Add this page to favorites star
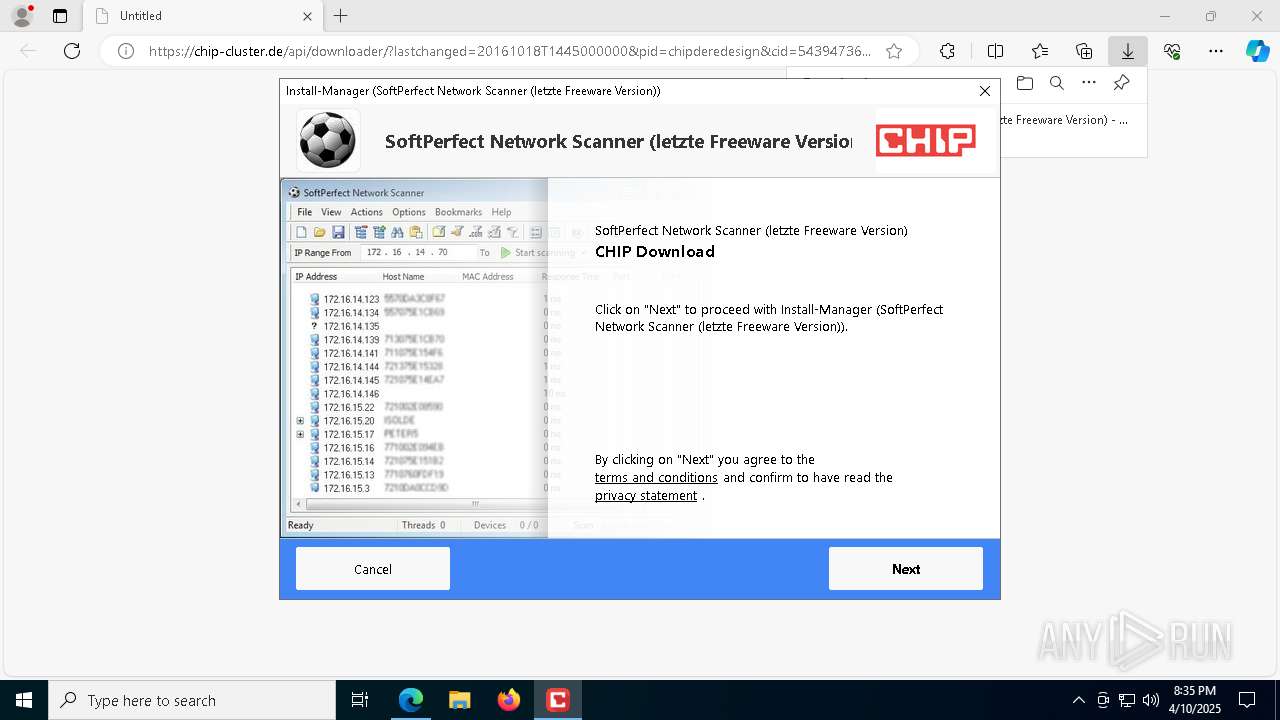1280x720 pixels. [x=894, y=51]
